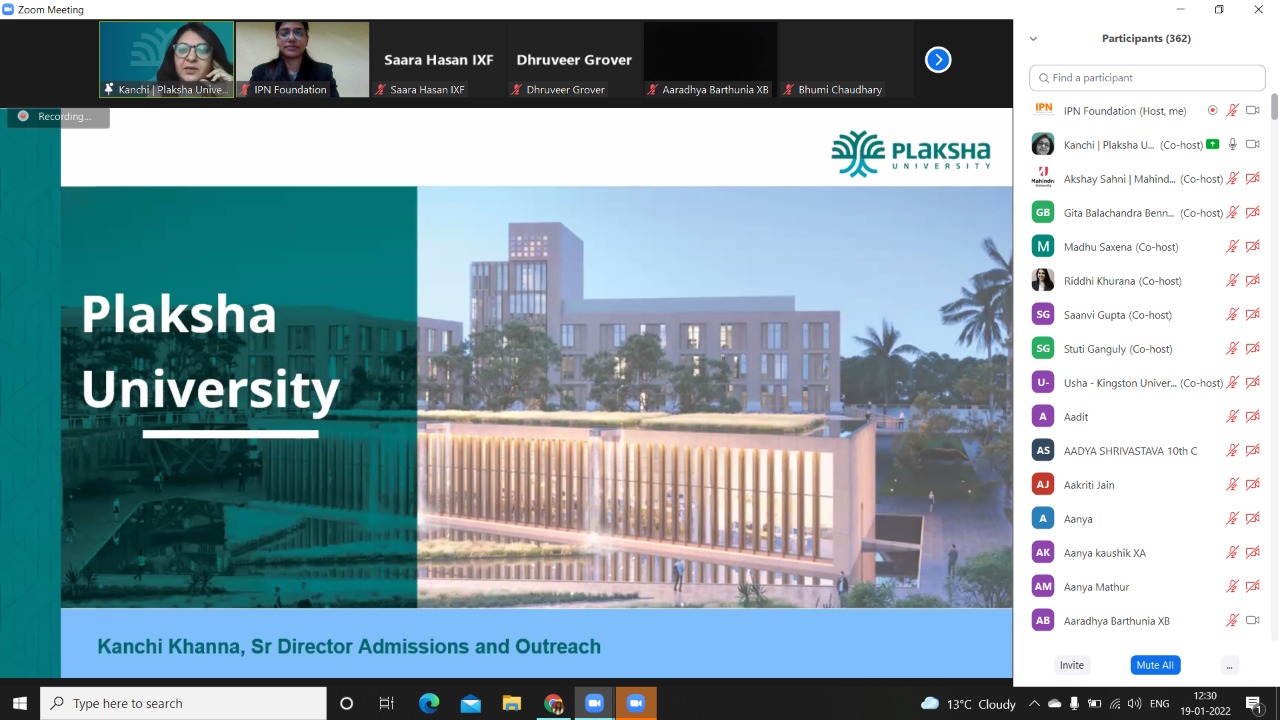Show hidden icons in system tray
The image size is (1280, 720).
pyautogui.click(x=1034, y=704)
